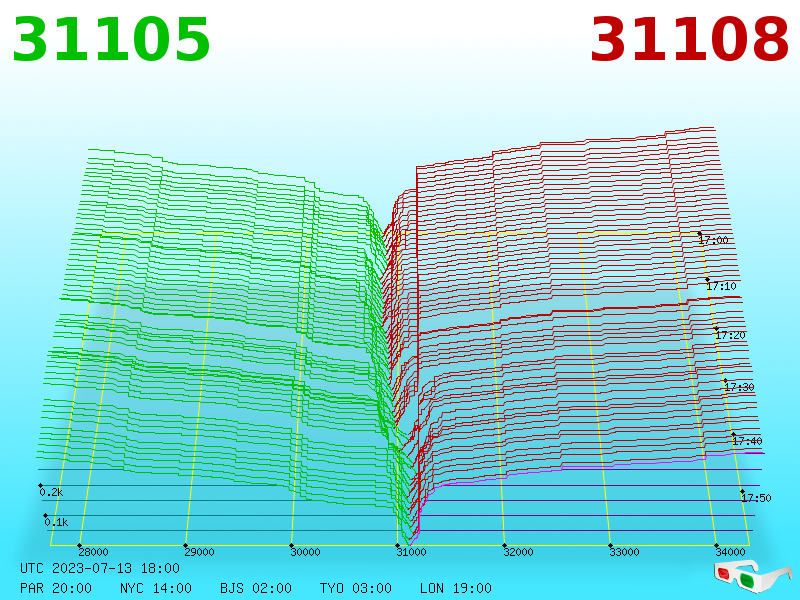Click the TYO 03:00 time label
Viewport: 800px width, 600px height.
coord(356,588)
